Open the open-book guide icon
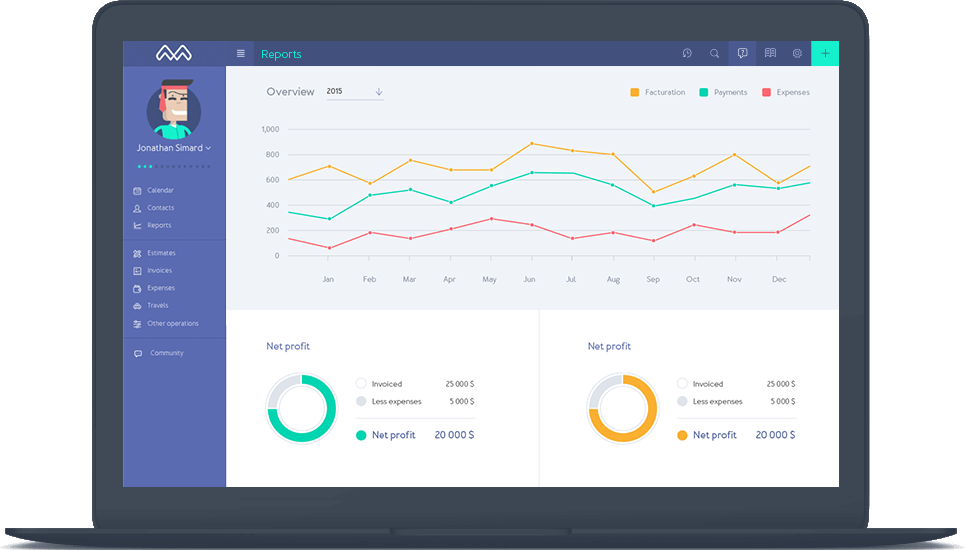Viewport: 965px width, 550px height. pos(770,54)
